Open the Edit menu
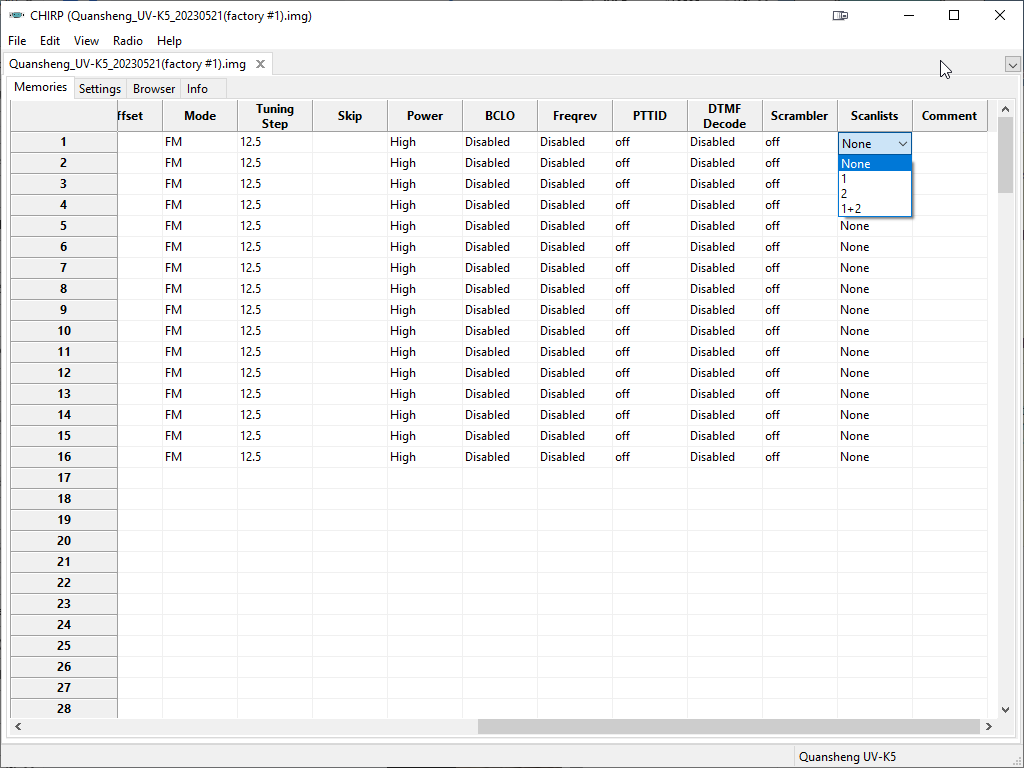The height and width of the screenshot is (768, 1024). (50, 40)
